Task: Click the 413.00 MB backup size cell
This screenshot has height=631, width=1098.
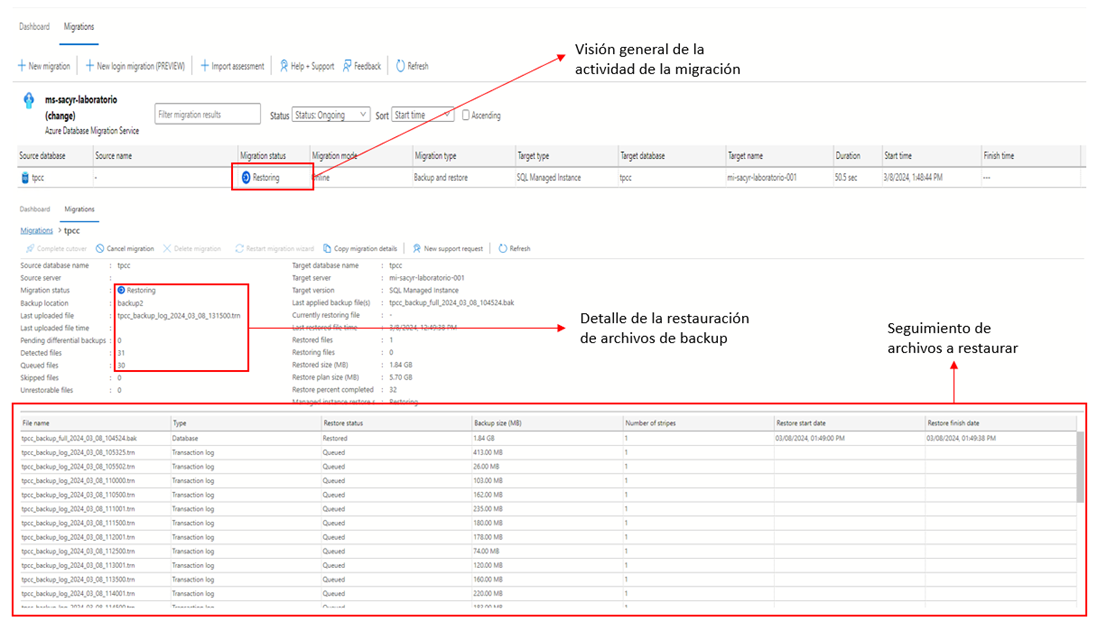Action: pyautogui.click(x=486, y=452)
